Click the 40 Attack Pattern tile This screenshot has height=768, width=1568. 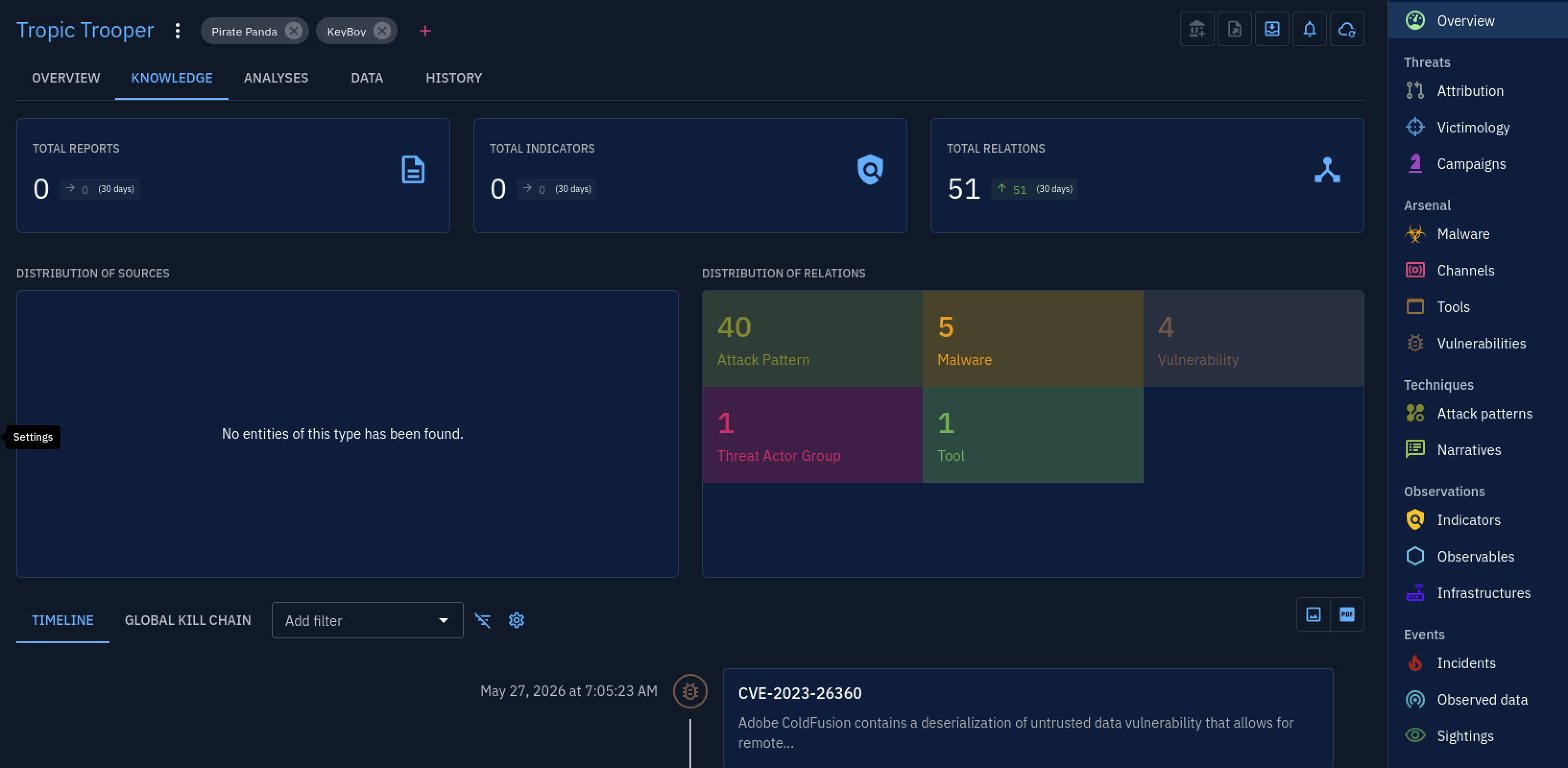[812, 338]
